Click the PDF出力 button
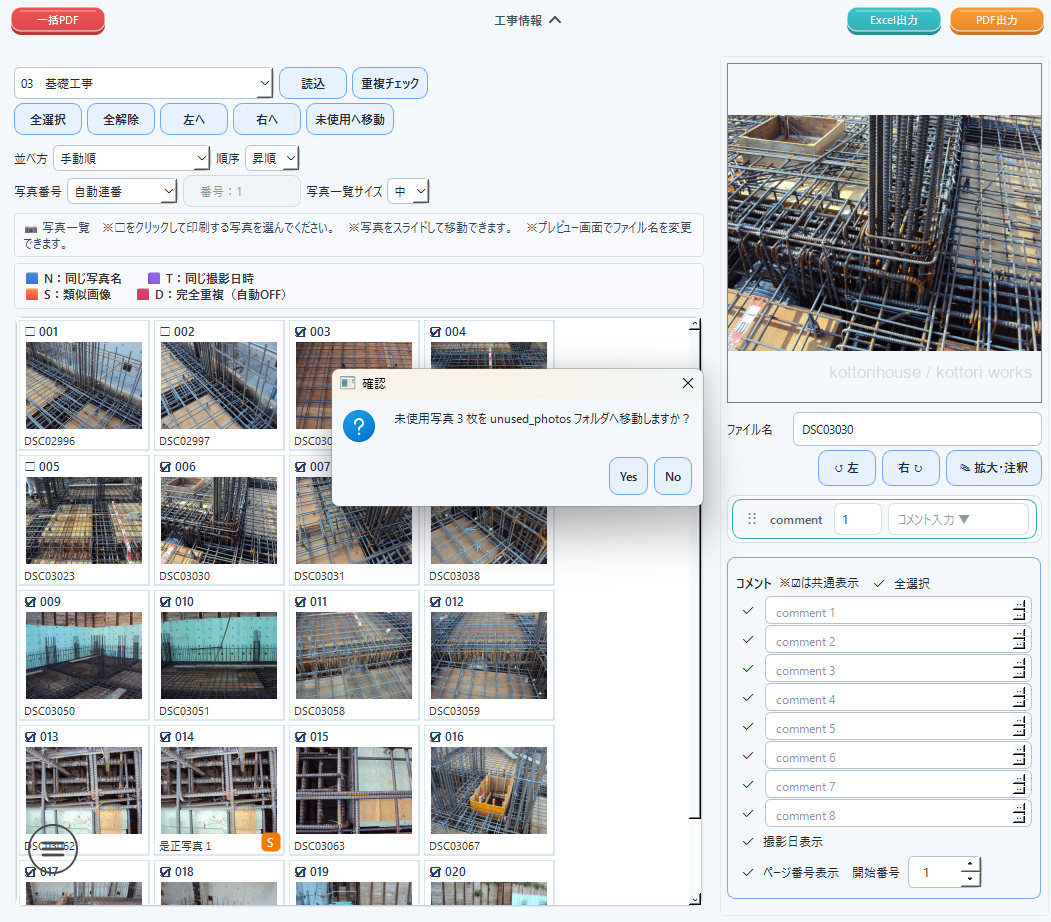The width and height of the screenshot is (1051, 922). coord(996,20)
